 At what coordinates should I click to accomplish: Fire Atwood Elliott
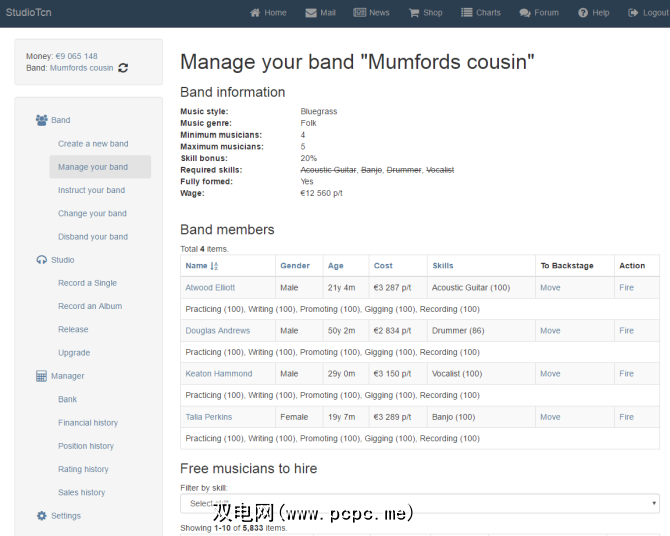626,288
